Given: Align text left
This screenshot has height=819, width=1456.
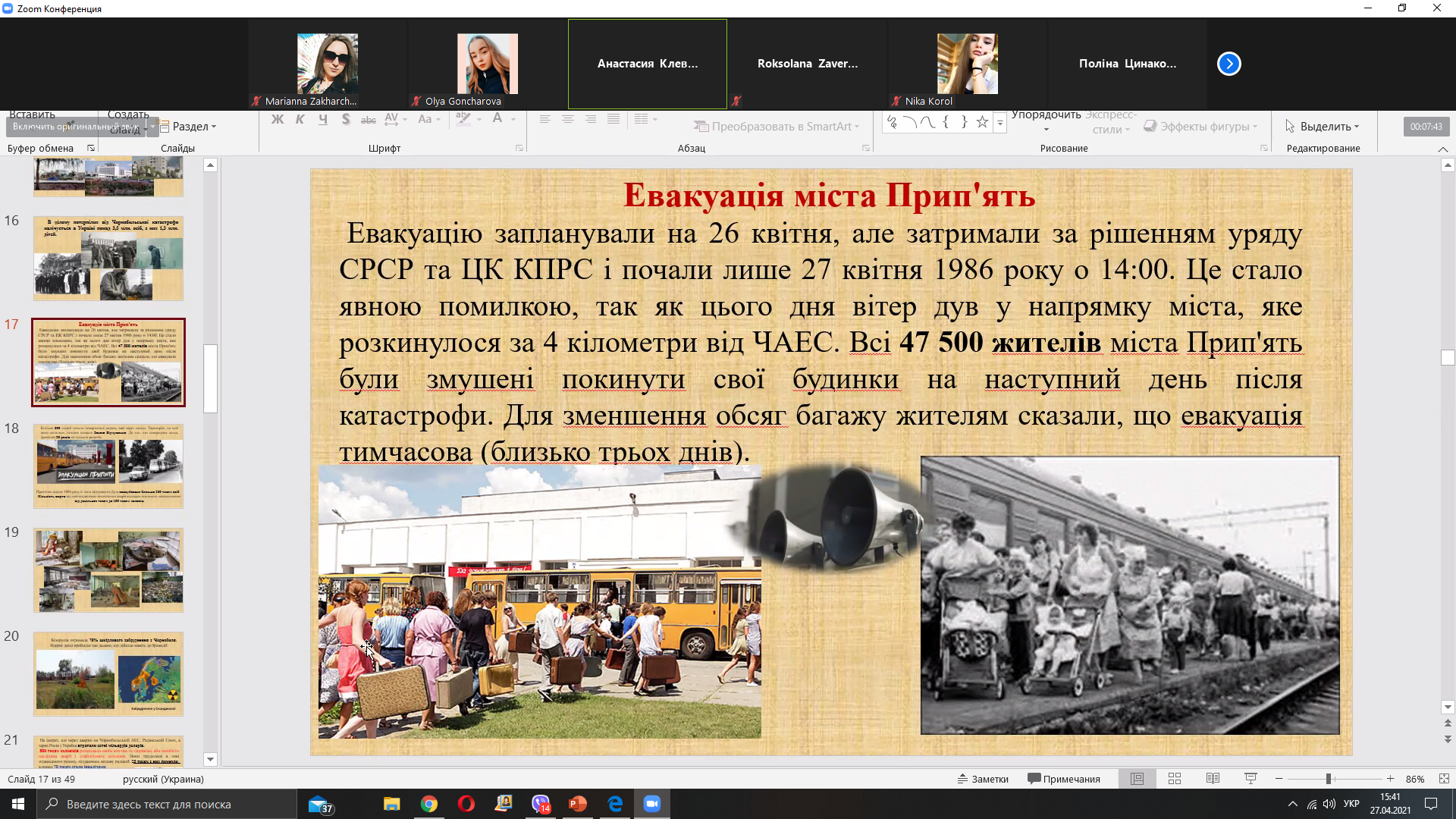Looking at the screenshot, I should tap(544, 119).
